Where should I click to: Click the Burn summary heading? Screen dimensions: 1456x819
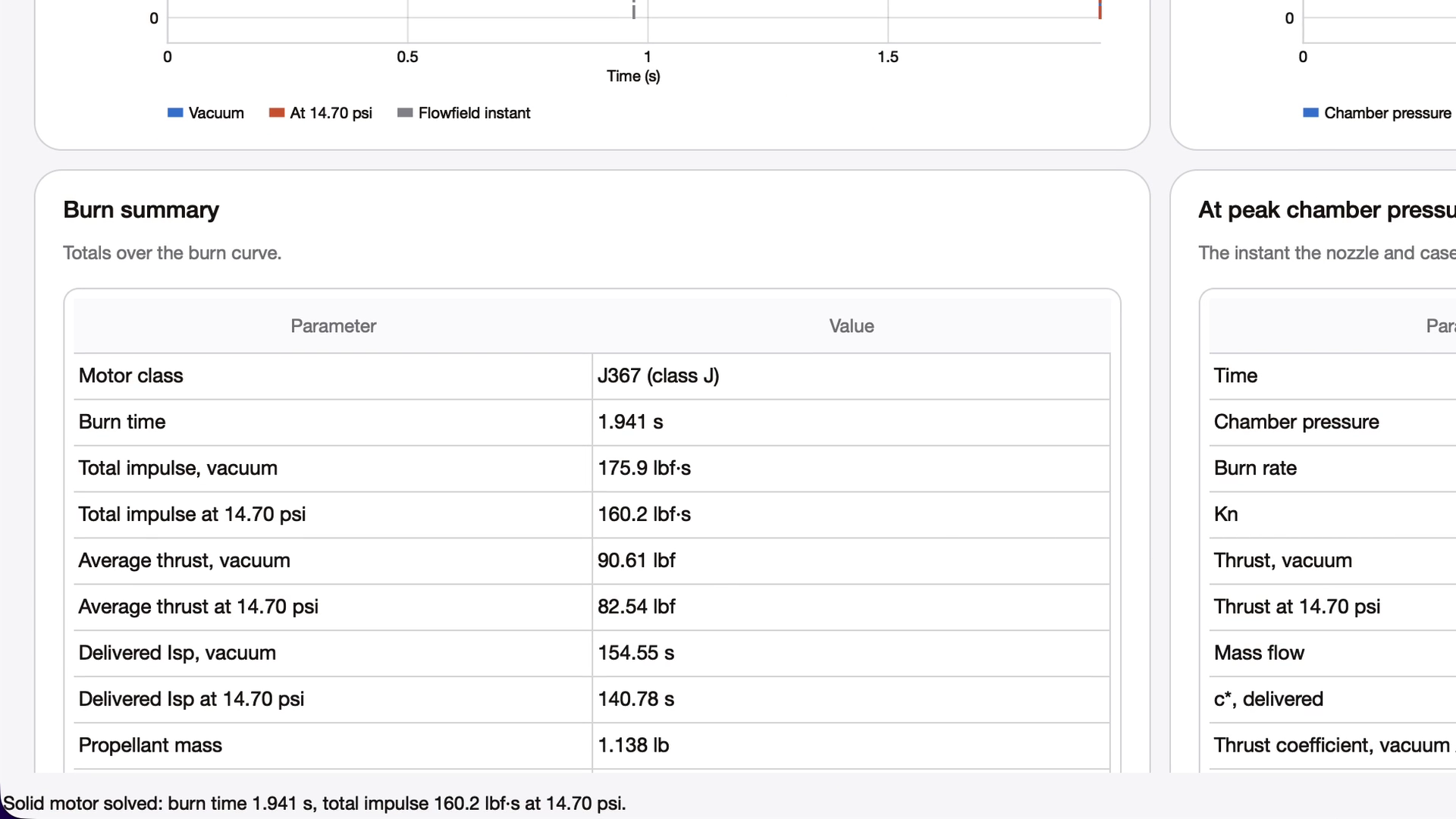click(x=141, y=210)
